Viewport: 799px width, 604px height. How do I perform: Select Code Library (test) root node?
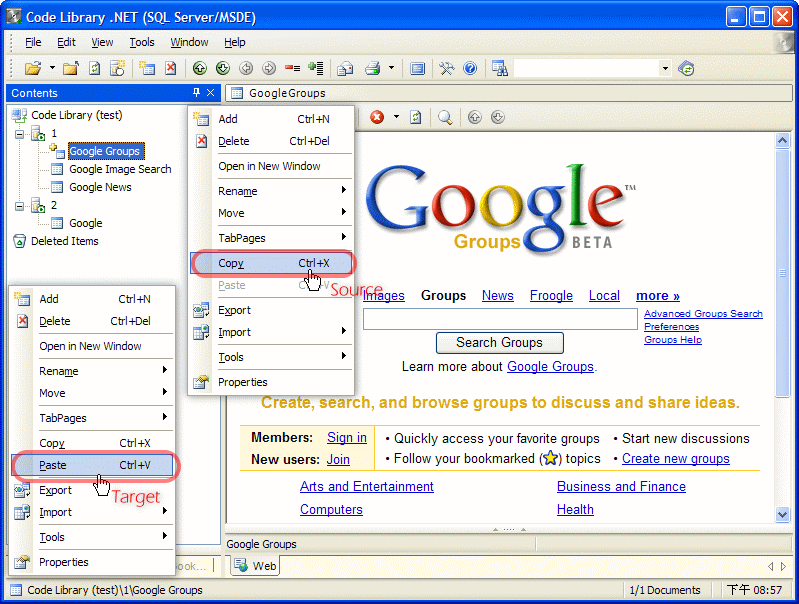[x=76, y=115]
